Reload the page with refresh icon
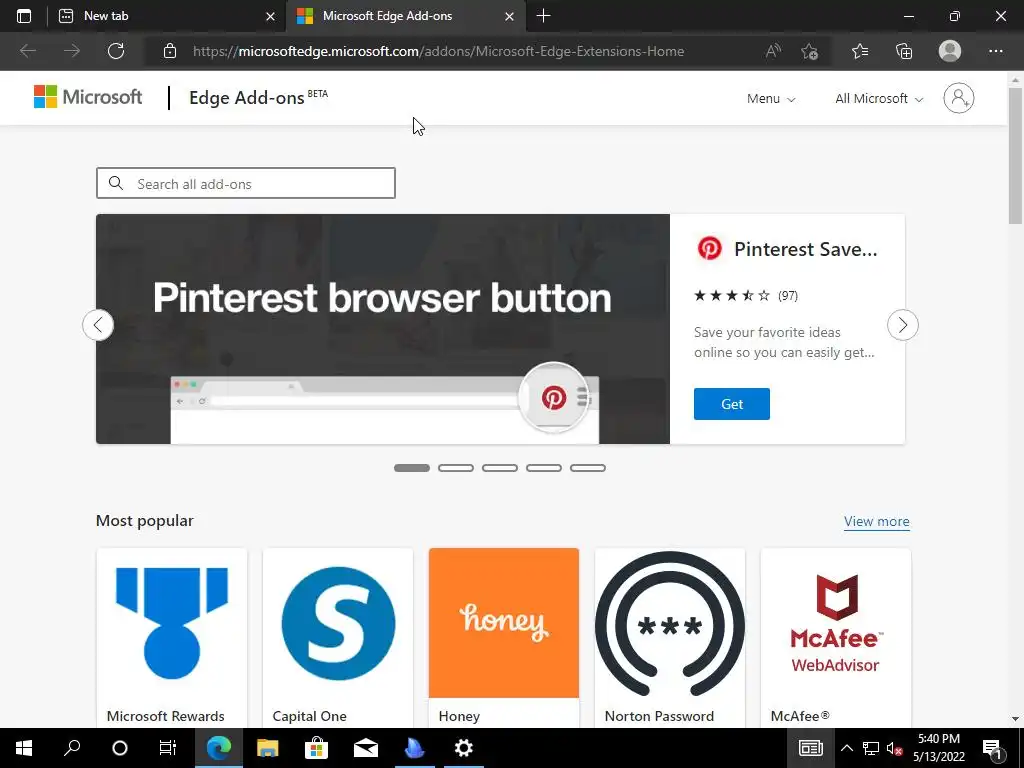This screenshot has width=1024, height=768. click(x=116, y=51)
